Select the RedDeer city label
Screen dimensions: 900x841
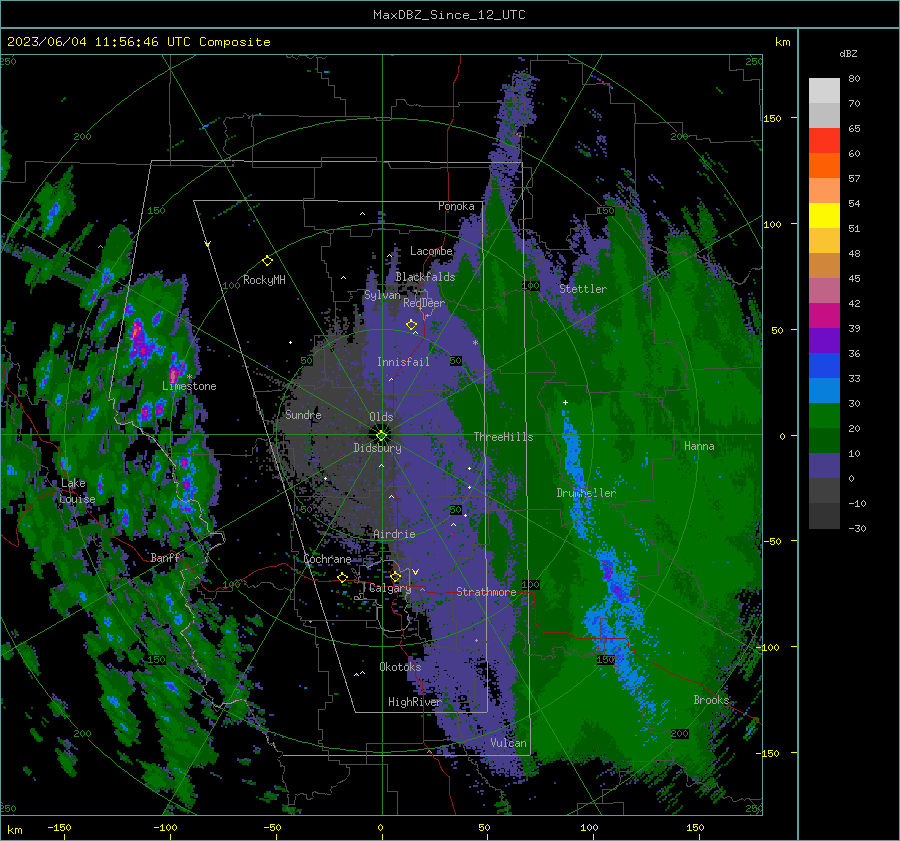click(424, 303)
